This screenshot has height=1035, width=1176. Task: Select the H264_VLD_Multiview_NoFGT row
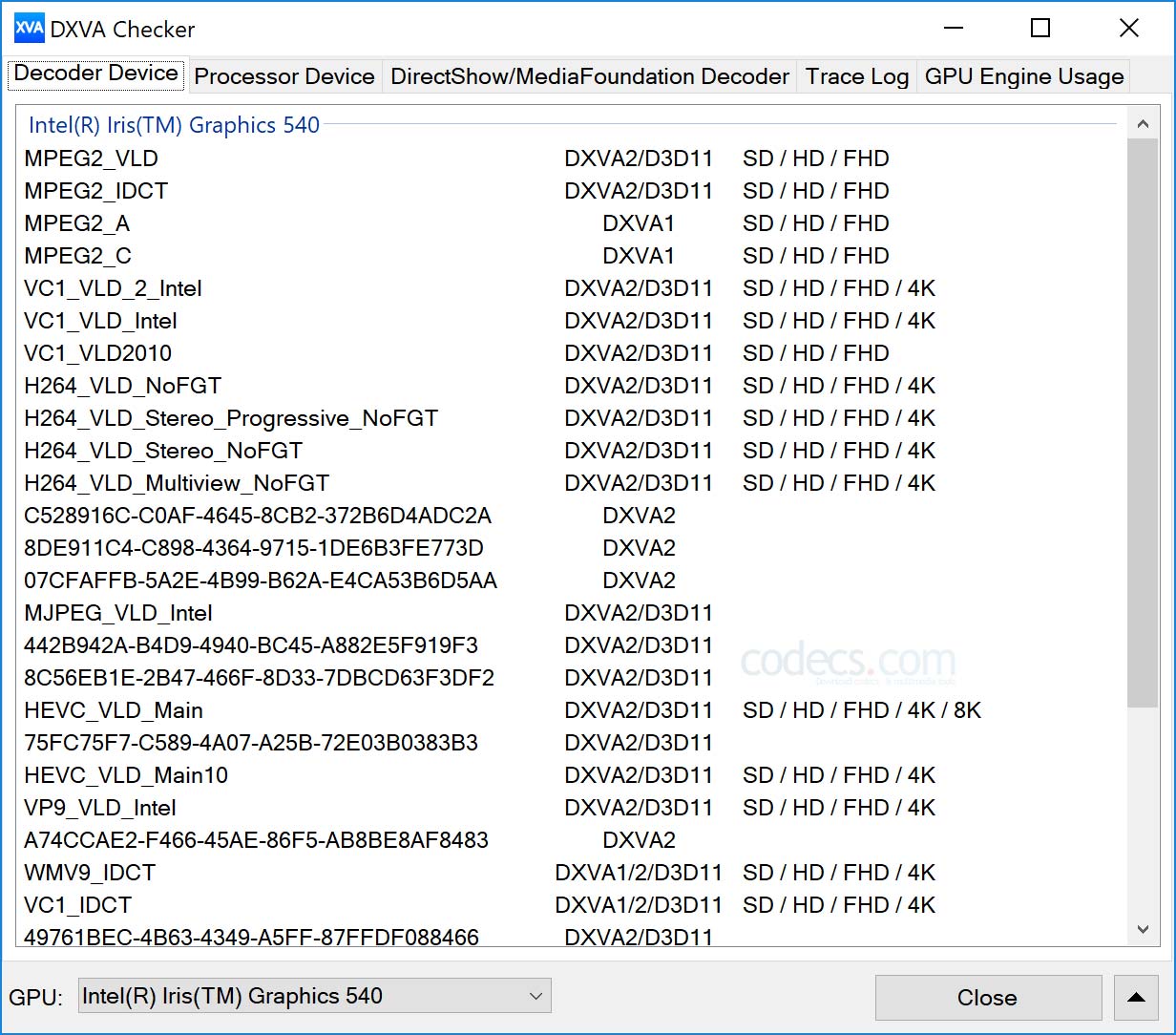click(571, 483)
